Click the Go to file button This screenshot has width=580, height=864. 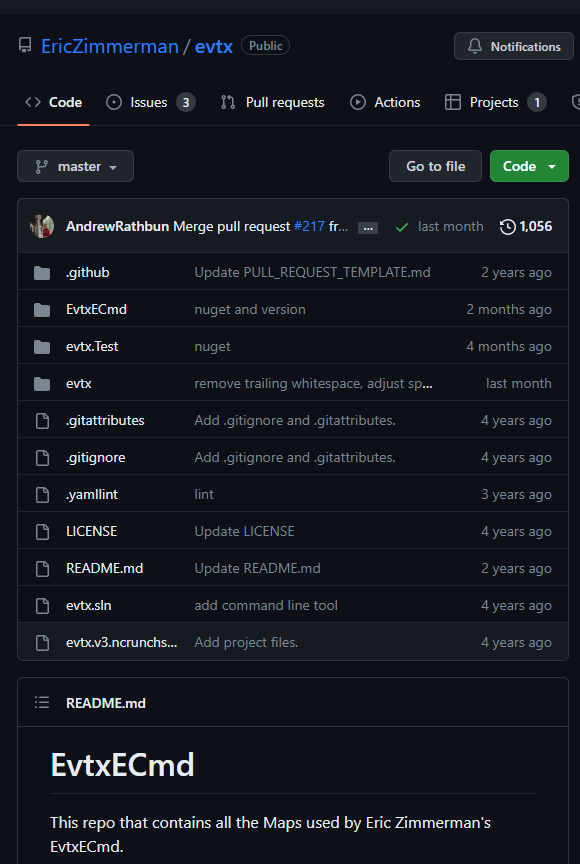(435, 166)
